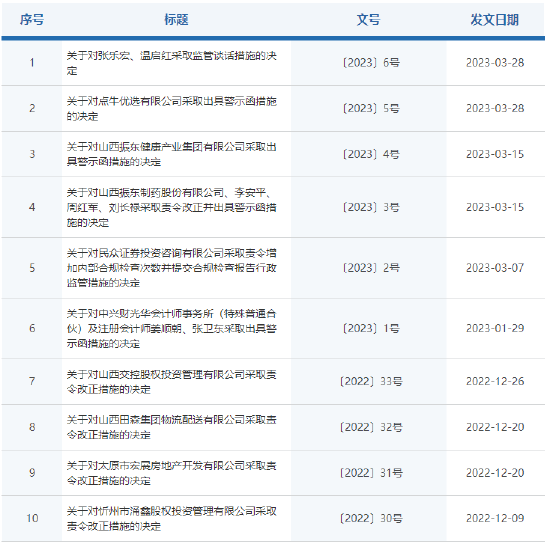The width and height of the screenshot is (550, 544).
Task: Click the 发文日期 column header
Action: (495, 20)
